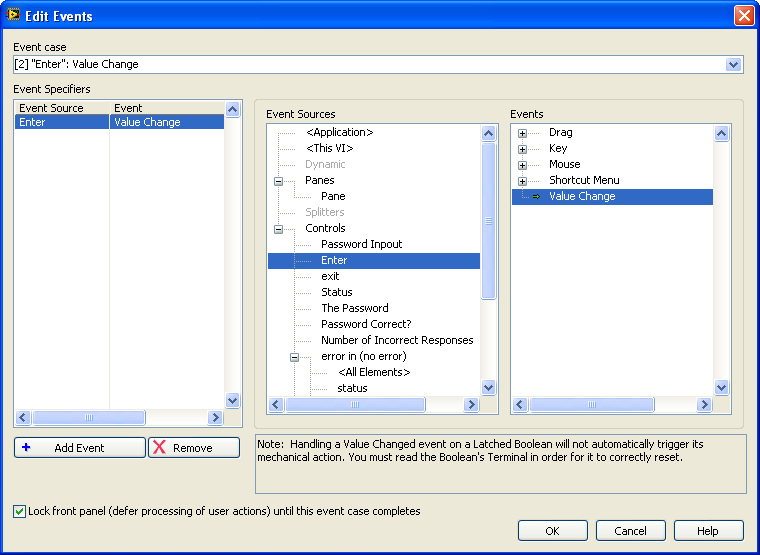Expand the Key events group

click(x=522, y=149)
